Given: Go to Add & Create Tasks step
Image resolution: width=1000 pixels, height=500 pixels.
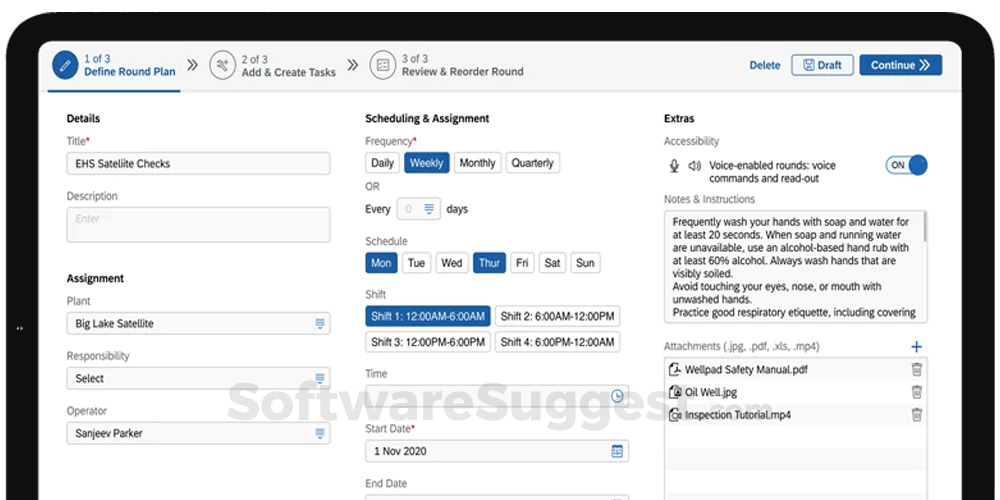Looking at the screenshot, I should 273,66.
